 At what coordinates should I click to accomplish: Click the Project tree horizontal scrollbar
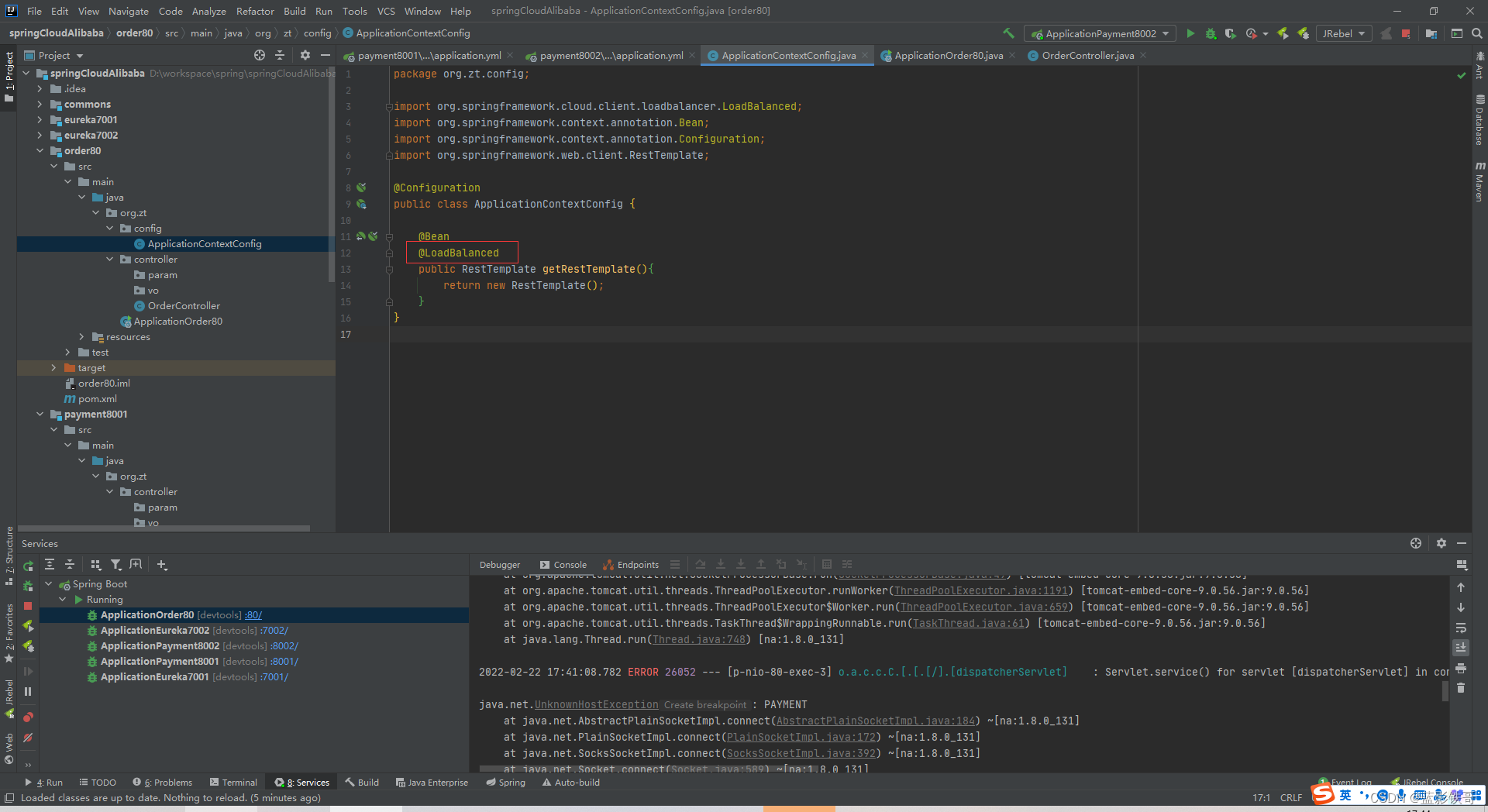click(164, 528)
